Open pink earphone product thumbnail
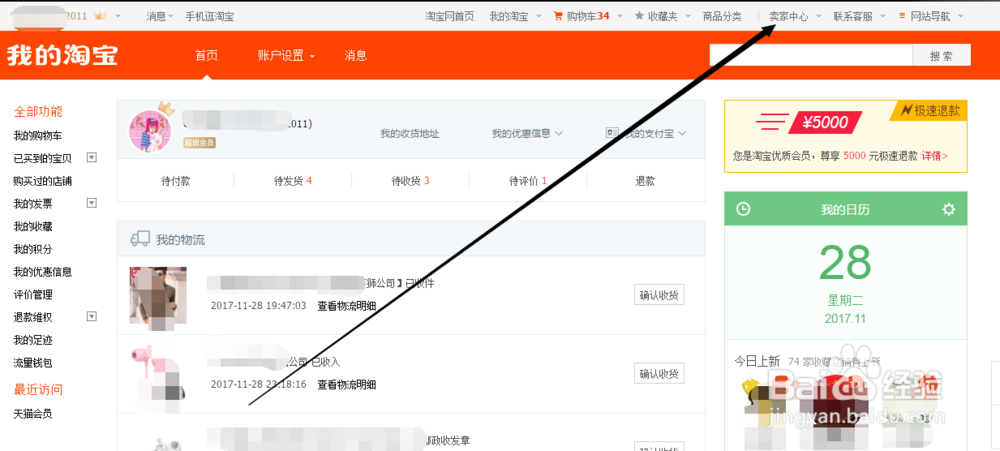This screenshot has height=451, width=1000. pyautogui.click(x=158, y=373)
